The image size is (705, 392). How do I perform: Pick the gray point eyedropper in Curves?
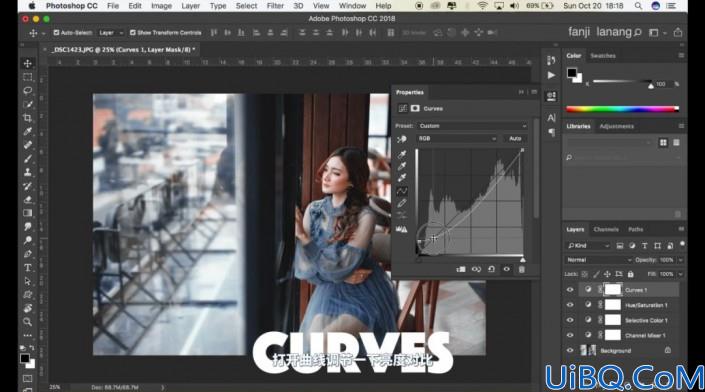(x=402, y=166)
